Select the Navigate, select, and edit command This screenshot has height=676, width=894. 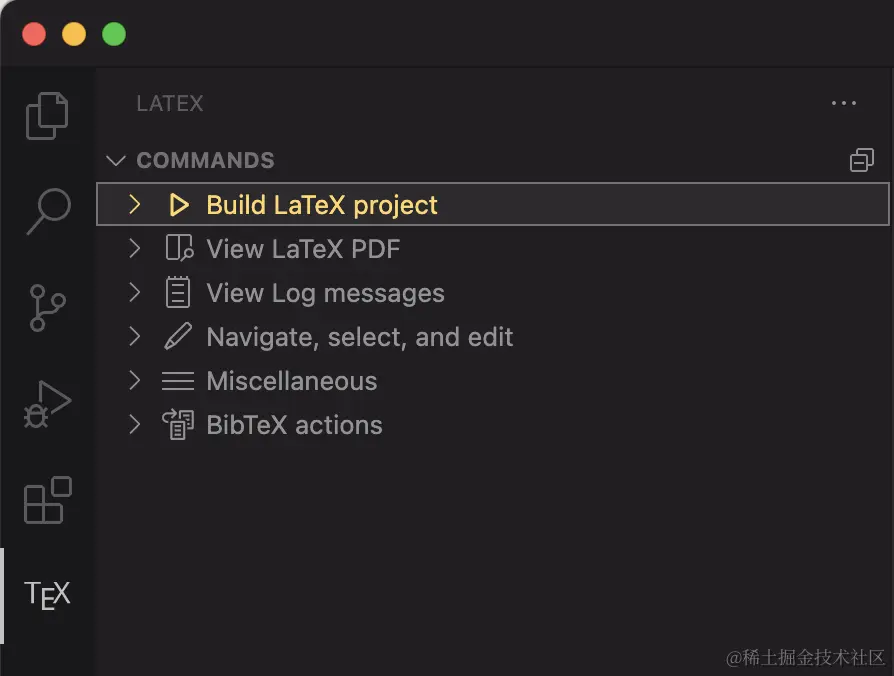coord(359,336)
